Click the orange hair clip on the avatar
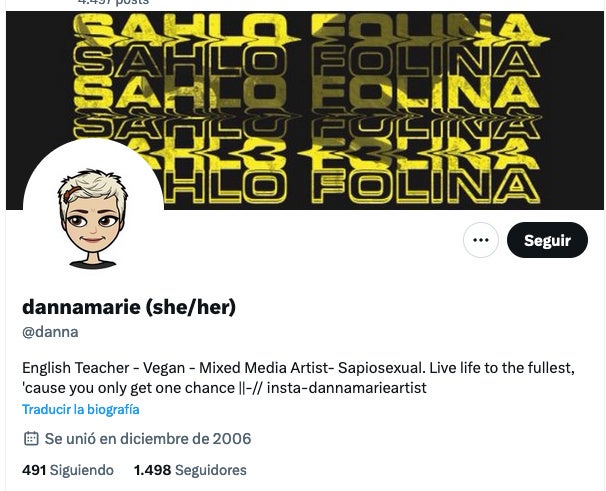606x491 pixels. 71,193
